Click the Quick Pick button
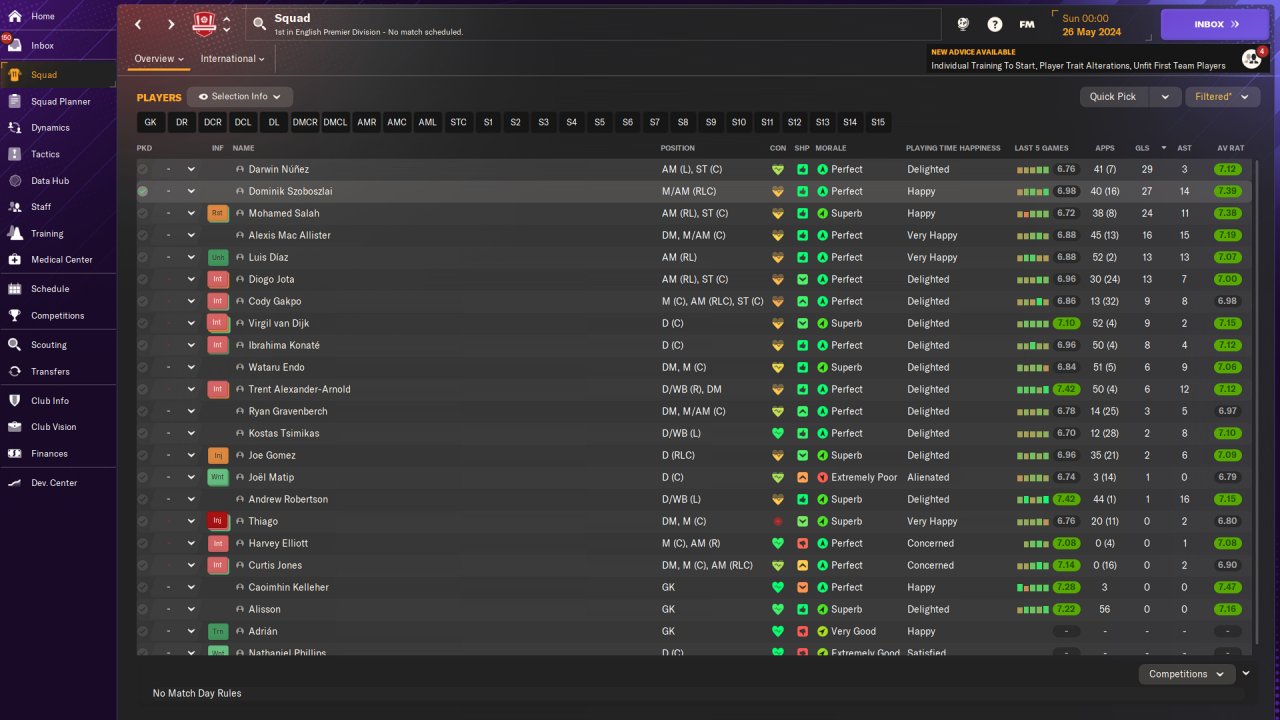The width and height of the screenshot is (1280, 720). 1113,97
